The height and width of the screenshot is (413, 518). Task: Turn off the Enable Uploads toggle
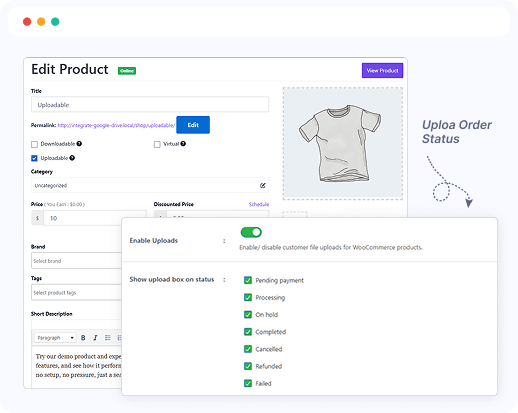(x=251, y=232)
